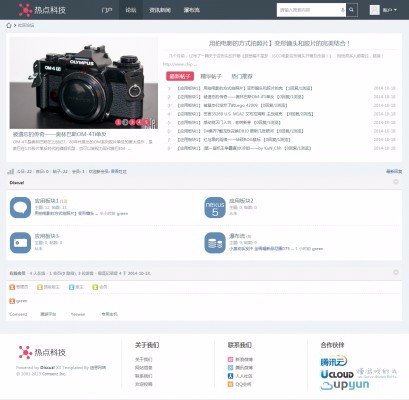Open the Nexus 5 board icon
The width and height of the screenshot is (409, 400).
(x=215, y=208)
